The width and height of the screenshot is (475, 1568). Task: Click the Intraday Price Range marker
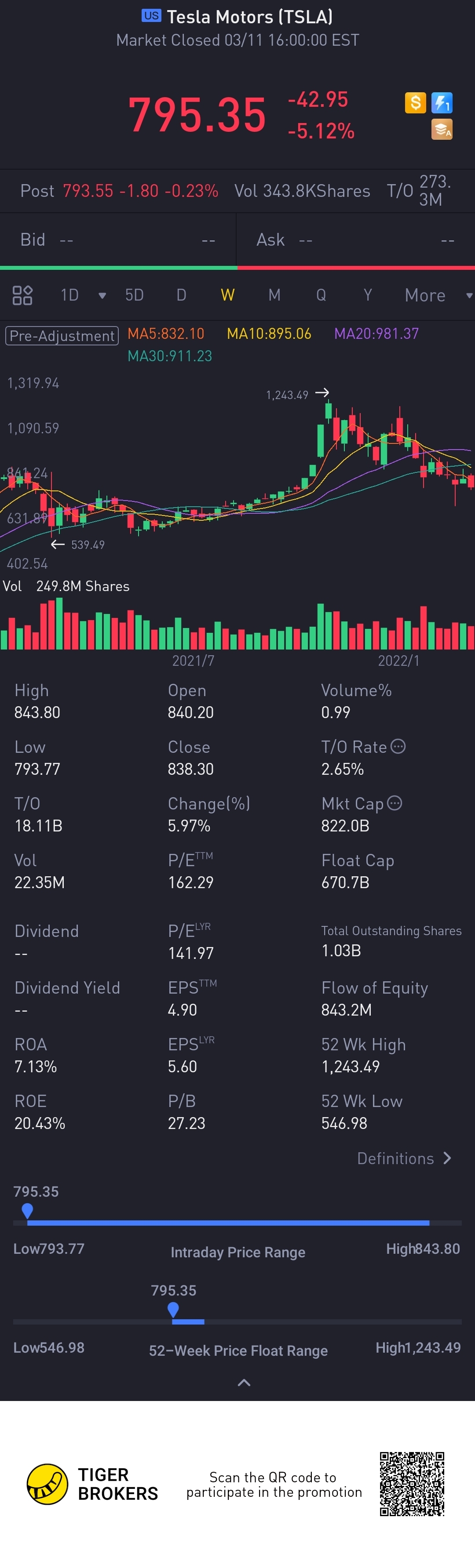(x=27, y=1211)
